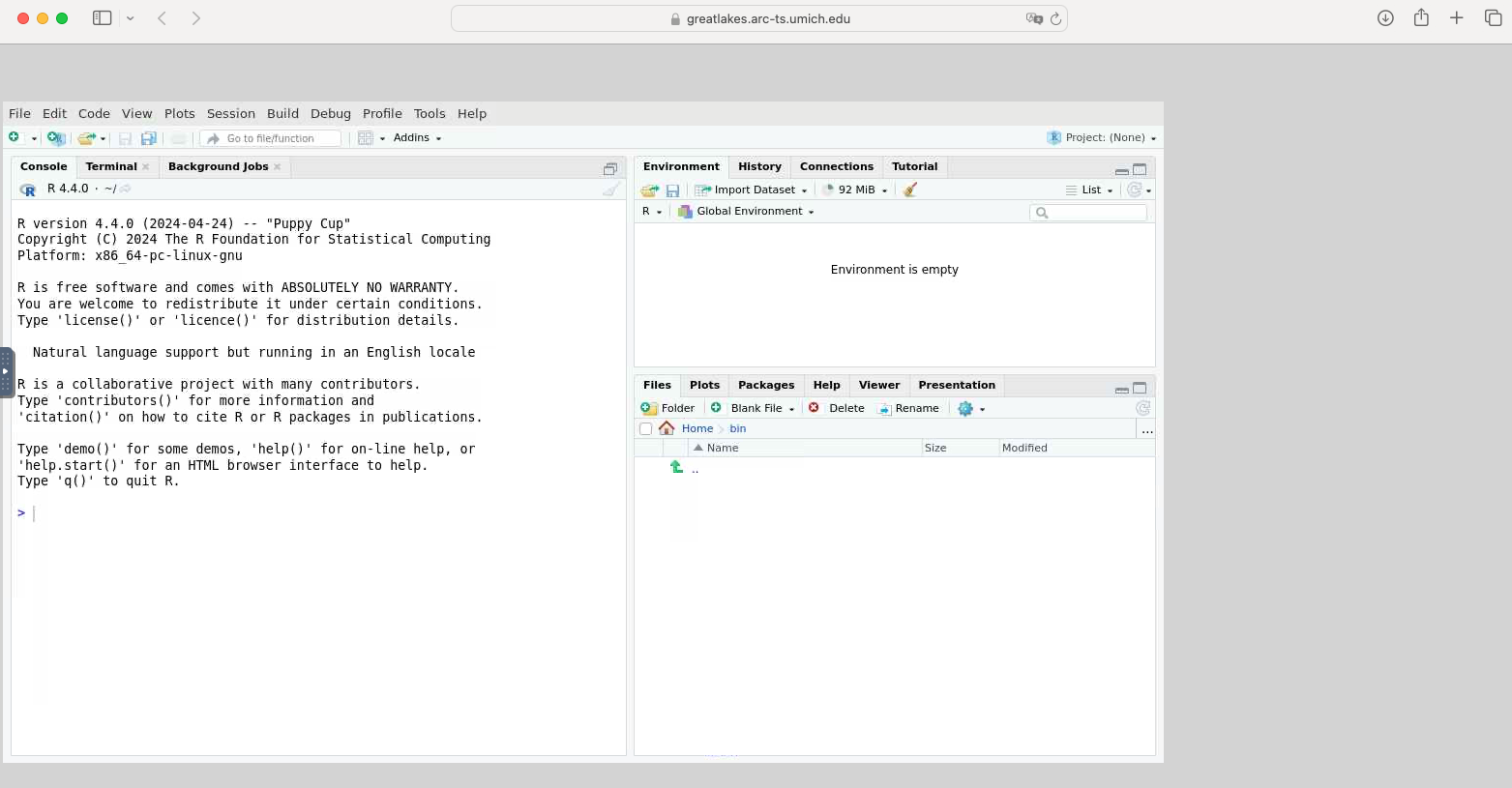1512x788 pixels.
Task: Click the green up-arrow parent directory icon
Action: (676, 467)
